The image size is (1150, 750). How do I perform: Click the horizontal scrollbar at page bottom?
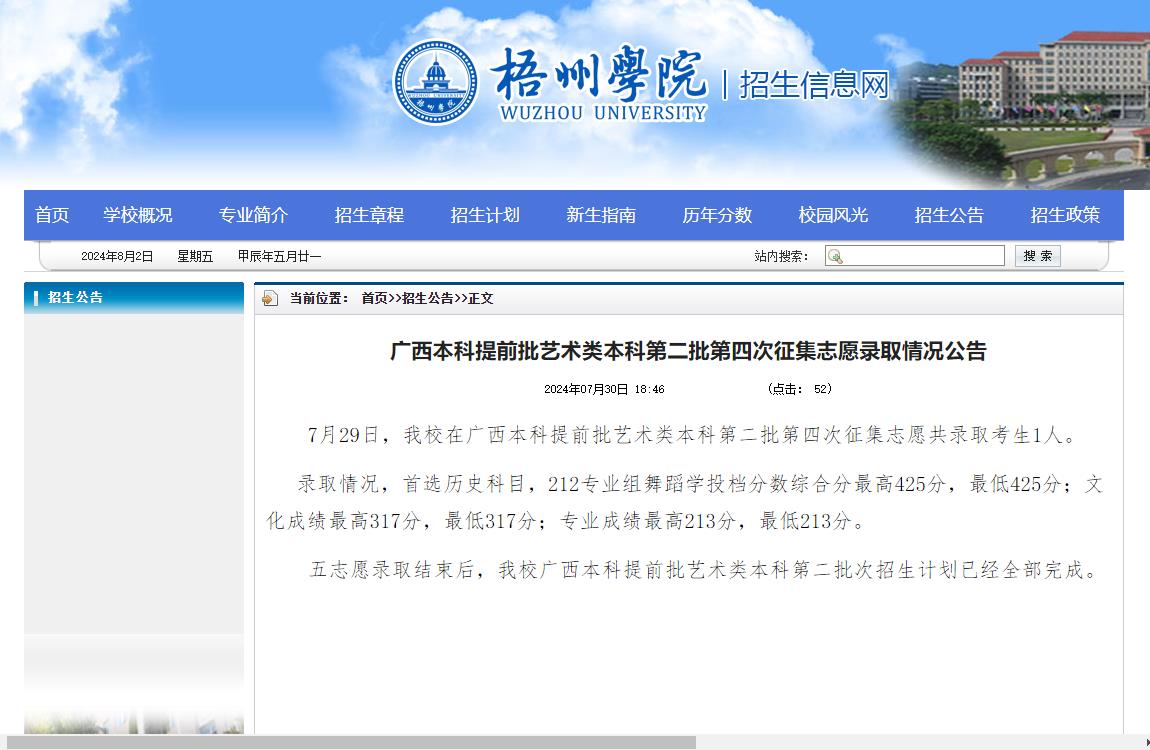[x=350, y=743]
